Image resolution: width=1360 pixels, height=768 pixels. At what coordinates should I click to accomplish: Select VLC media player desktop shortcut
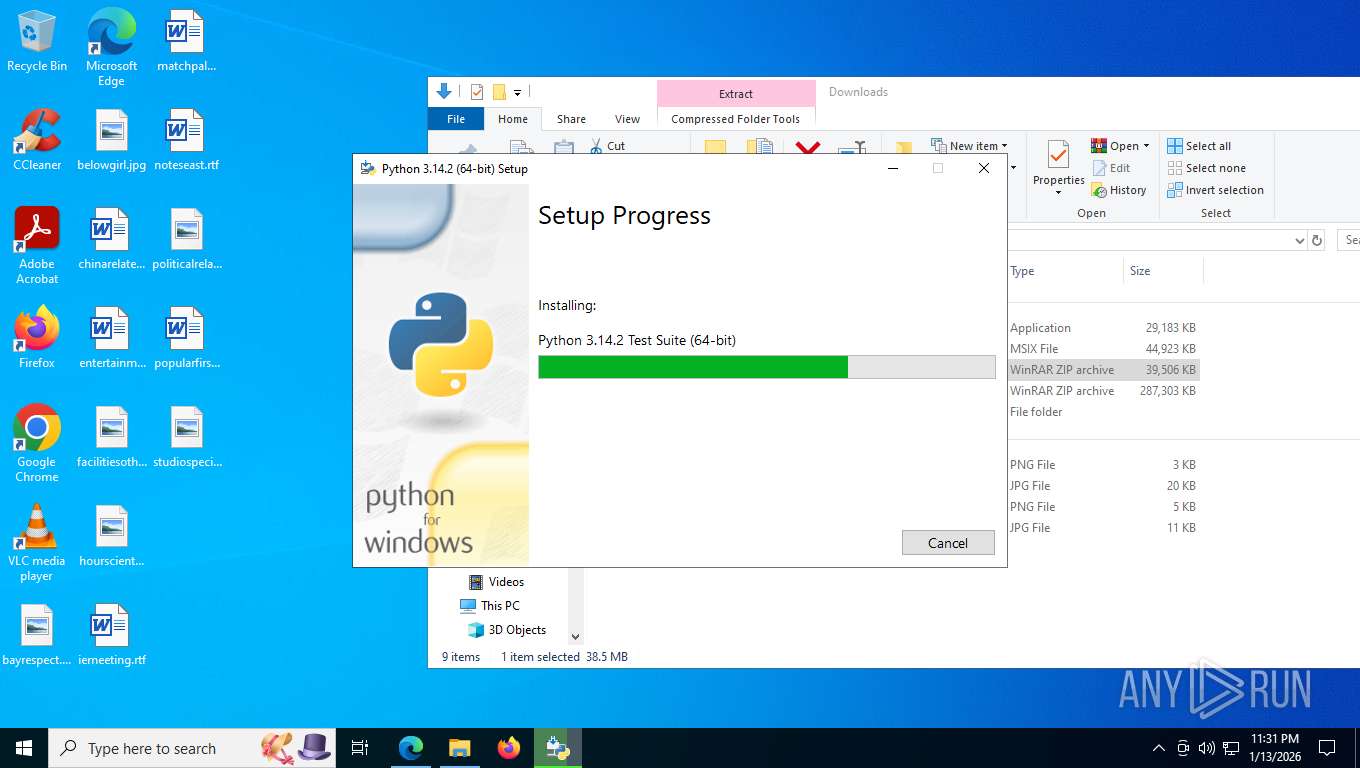(x=37, y=543)
